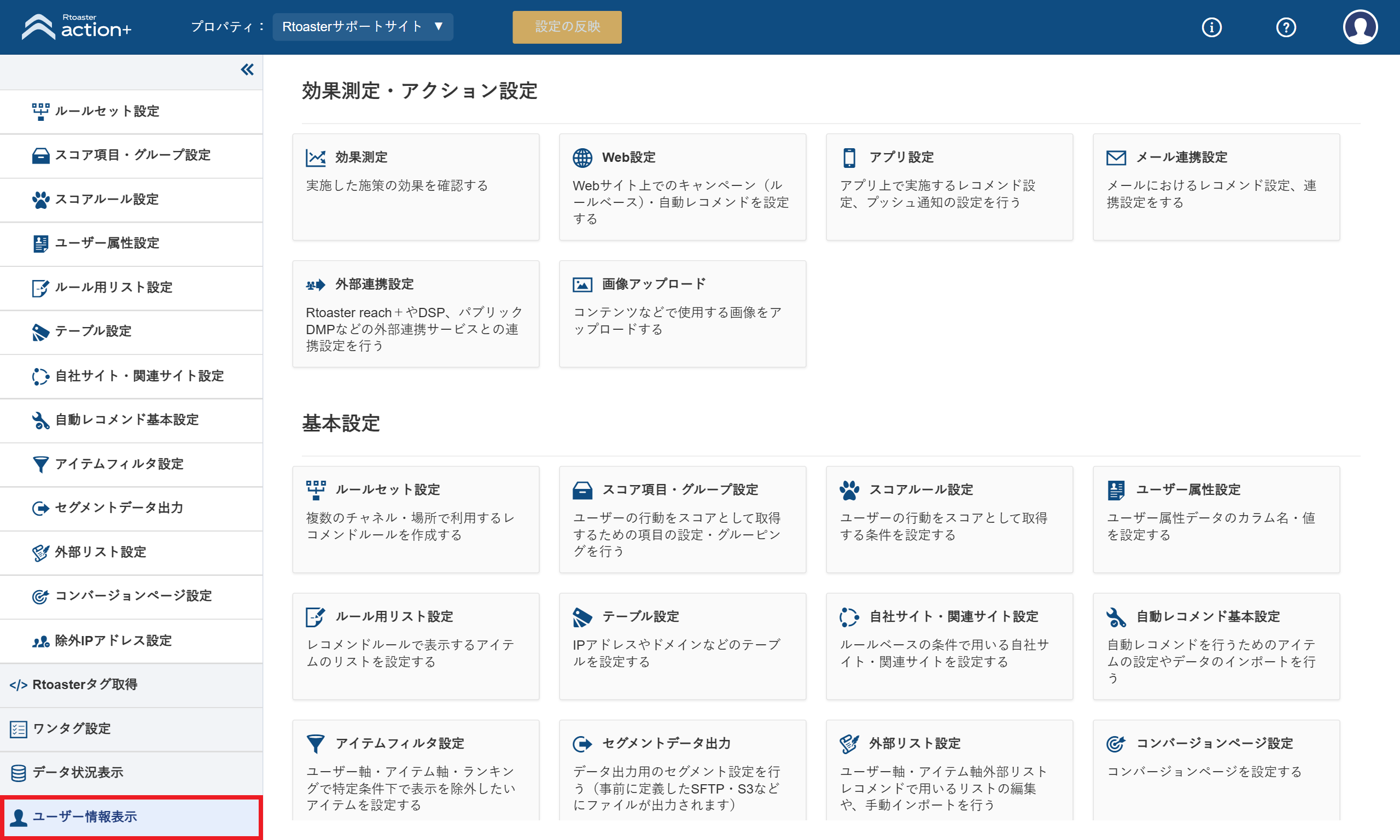Image resolution: width=1400 pixels, height=840 pixels.
Task: Select ユーザー属性設定 in the sidebar
Action: point(131,244)
